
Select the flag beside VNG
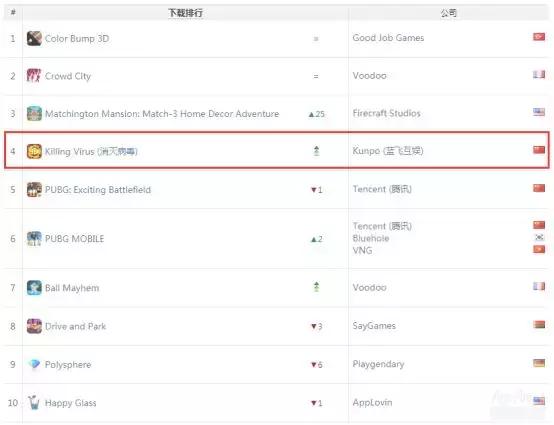click(x=539, y=249)
